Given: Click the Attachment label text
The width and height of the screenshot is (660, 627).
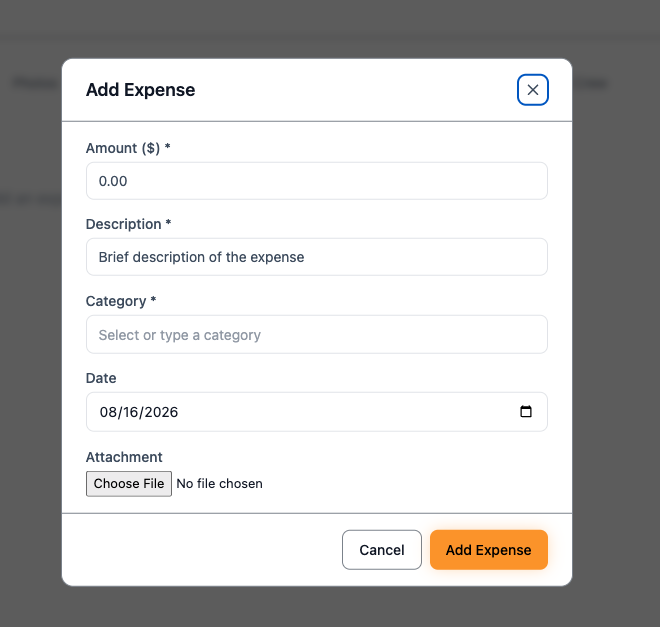Looking at the screenshot, I should pyautogui.click(x=124, y=457).
